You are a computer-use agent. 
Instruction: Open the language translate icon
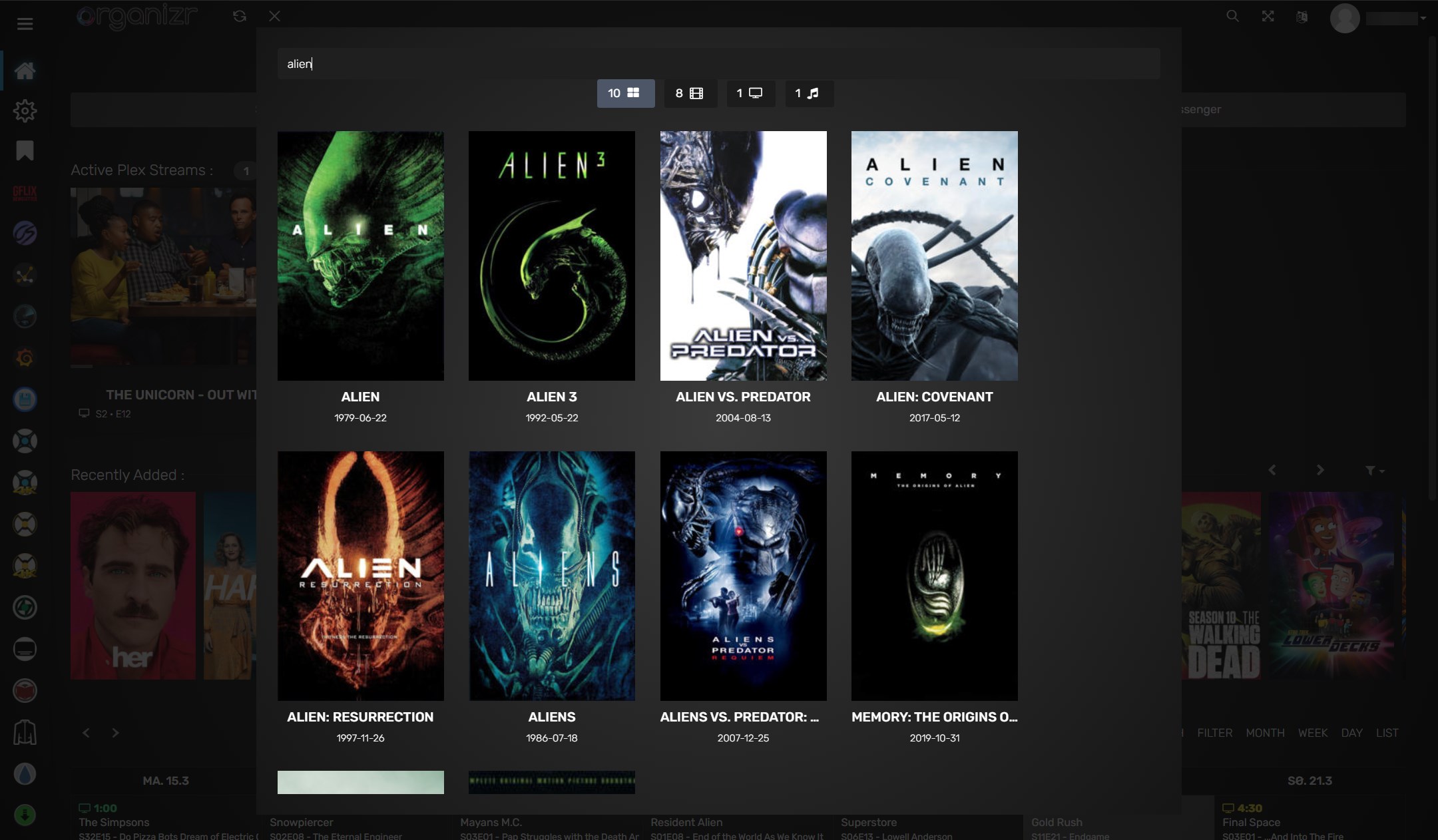tap(1302, 17)
